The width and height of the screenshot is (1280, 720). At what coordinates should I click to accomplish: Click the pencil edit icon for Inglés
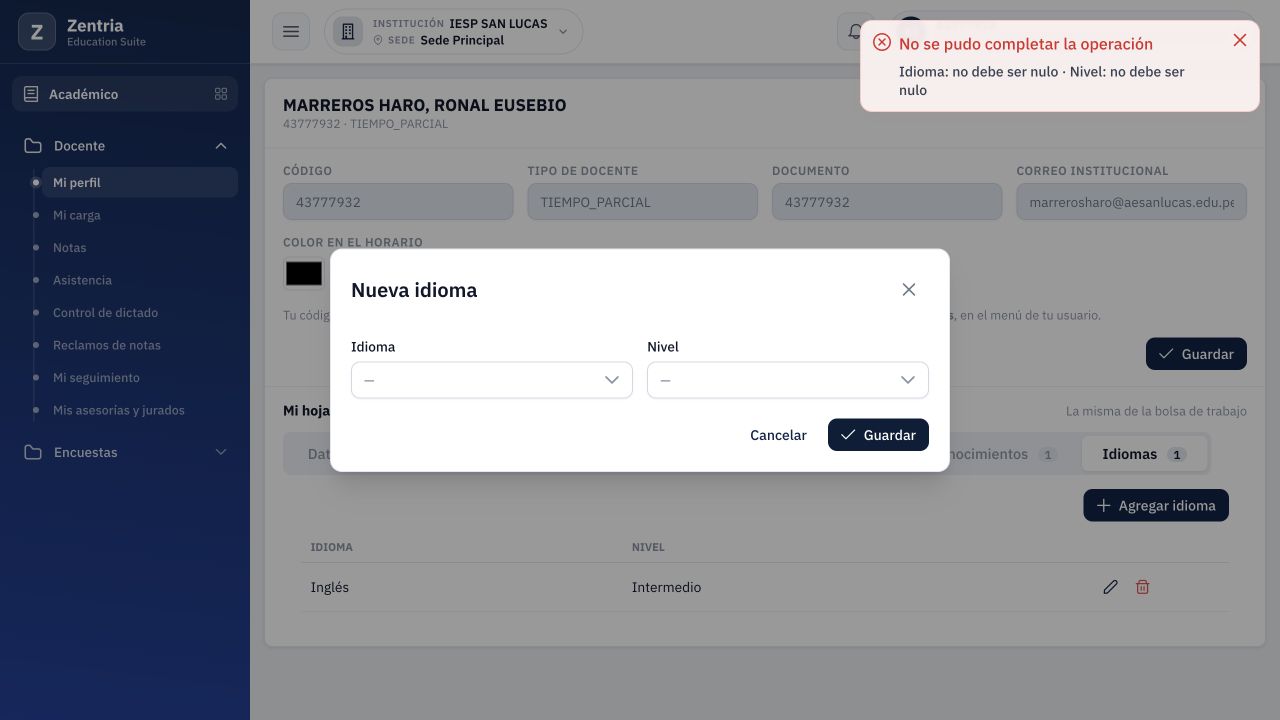pos(1110,587)
